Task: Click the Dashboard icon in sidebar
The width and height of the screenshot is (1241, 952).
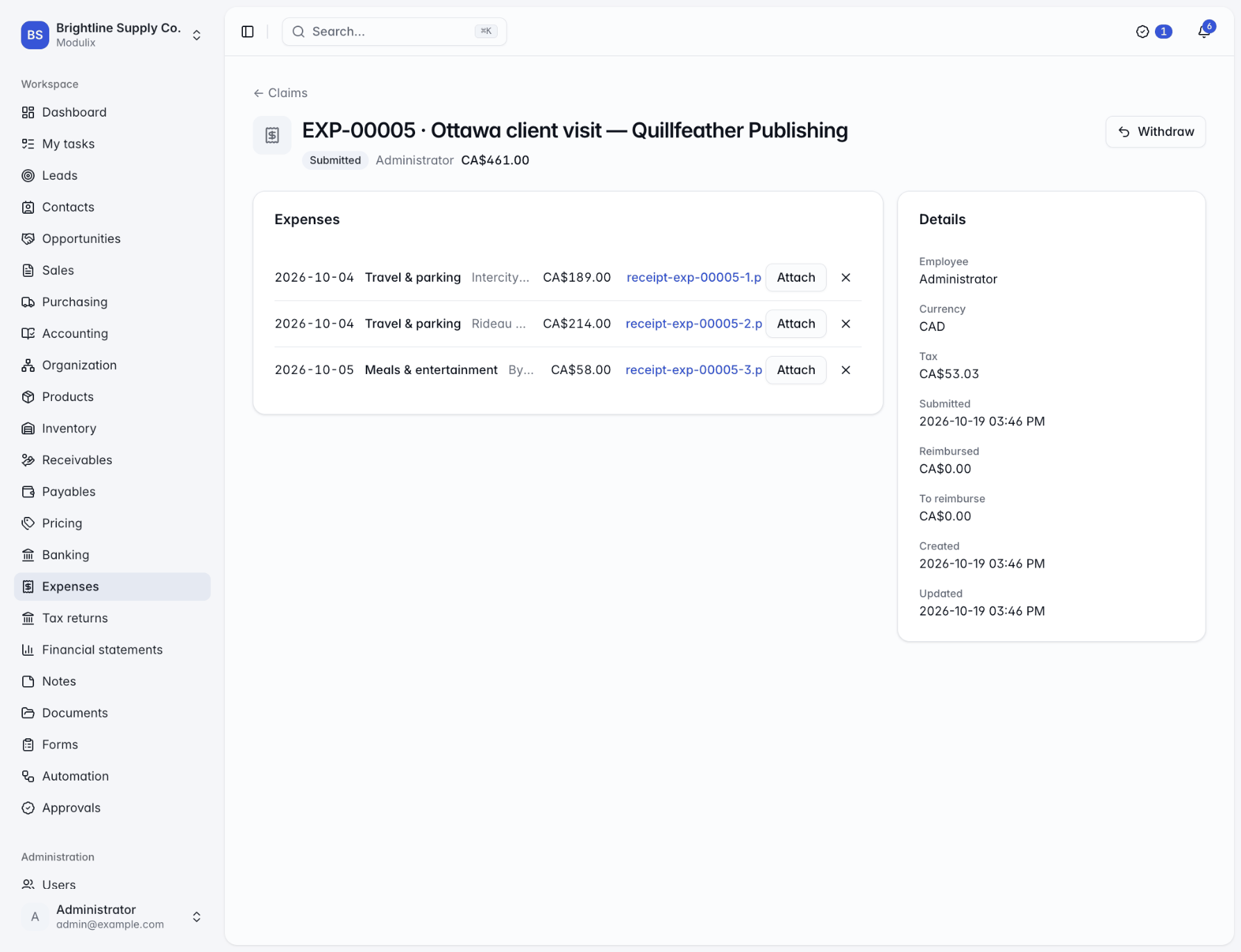Action: pos(28,112)
